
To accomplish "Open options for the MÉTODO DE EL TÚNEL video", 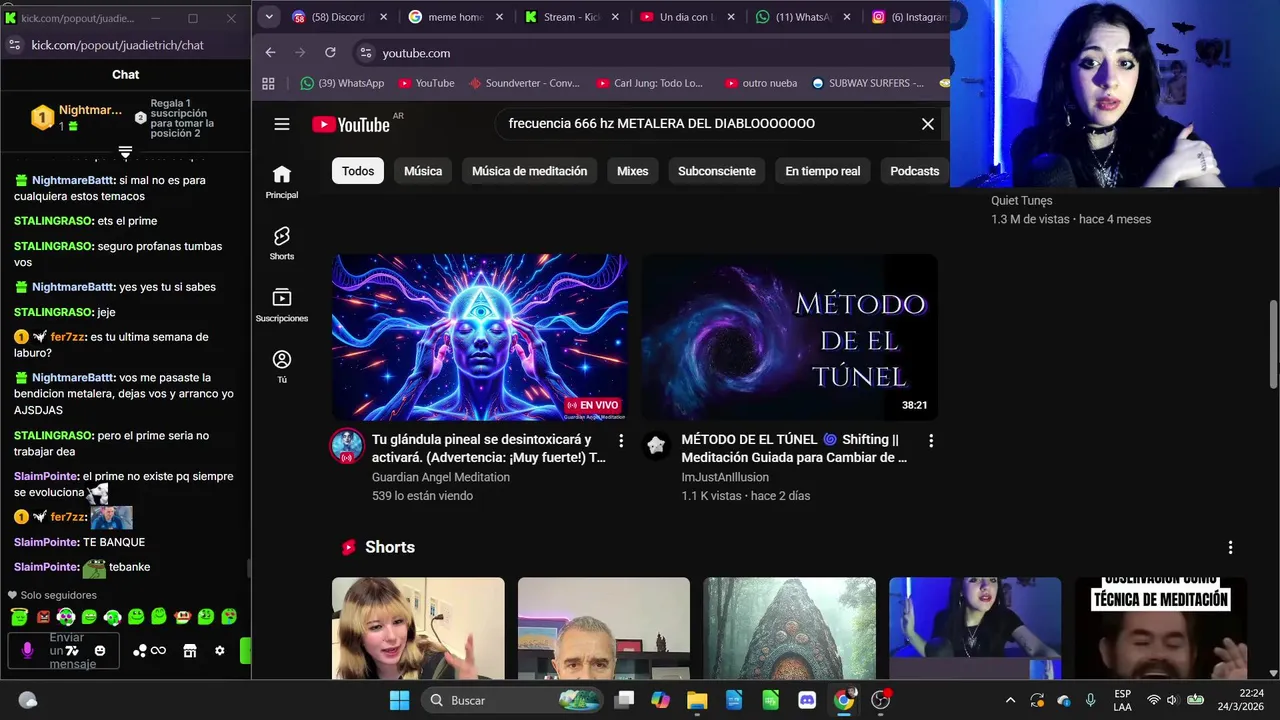I will click(931, 441).
